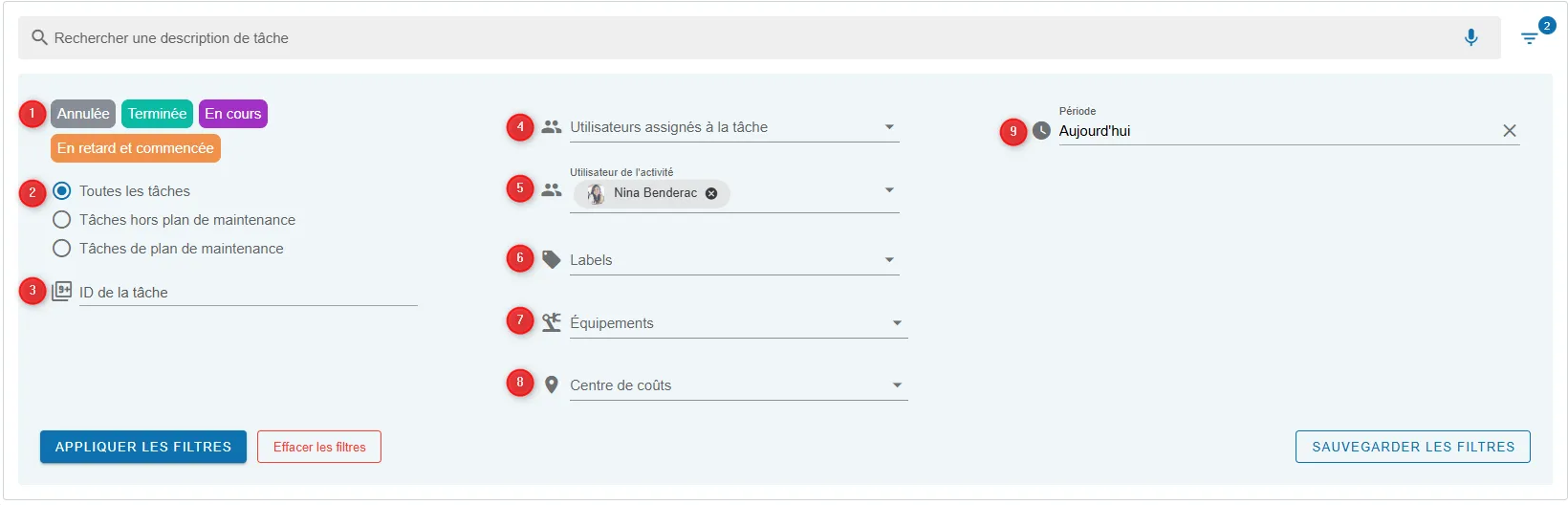Click the ID de la tâche field
The image size is (1568, 505).
point(248,293)
